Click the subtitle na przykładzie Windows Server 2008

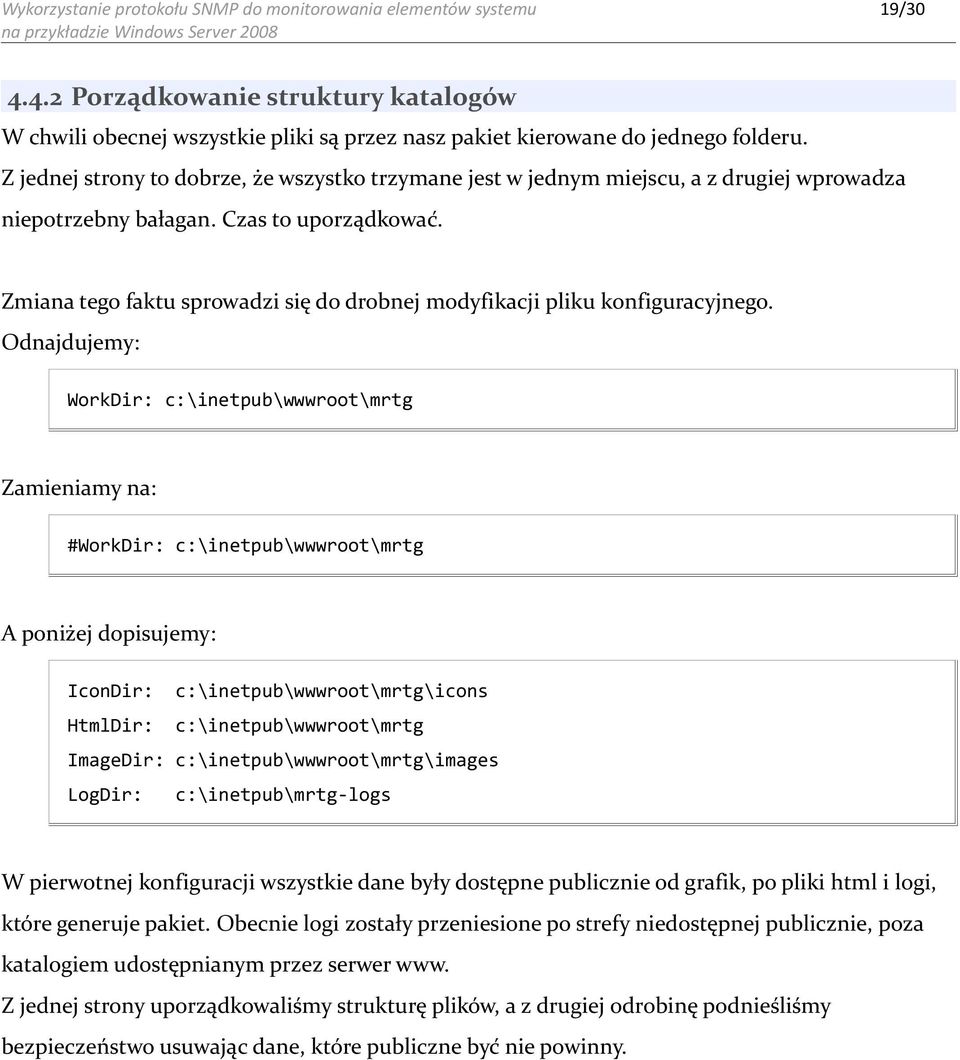(x=139, y=32)
